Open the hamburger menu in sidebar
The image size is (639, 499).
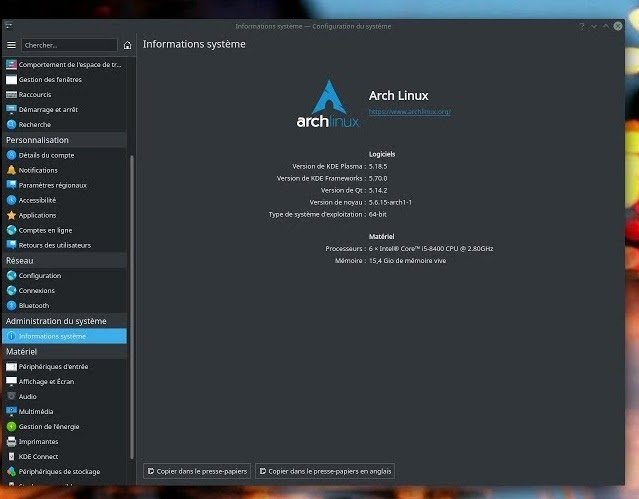click(11, 45)
